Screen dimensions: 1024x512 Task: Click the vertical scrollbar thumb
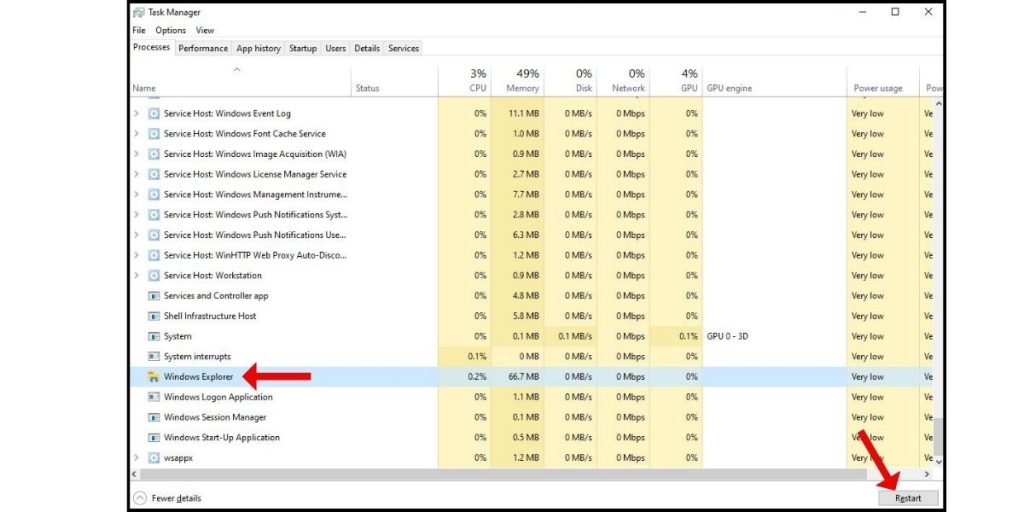coord(939,436)
